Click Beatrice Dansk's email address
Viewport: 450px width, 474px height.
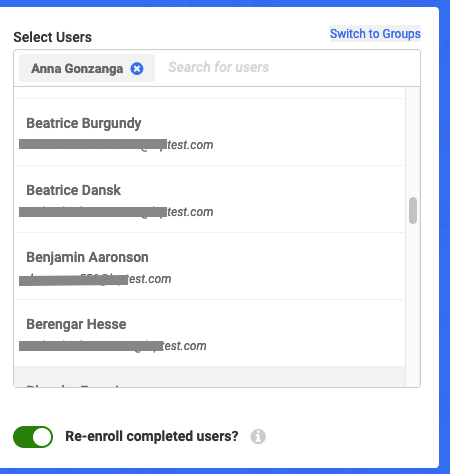click(x=116, y=212)
